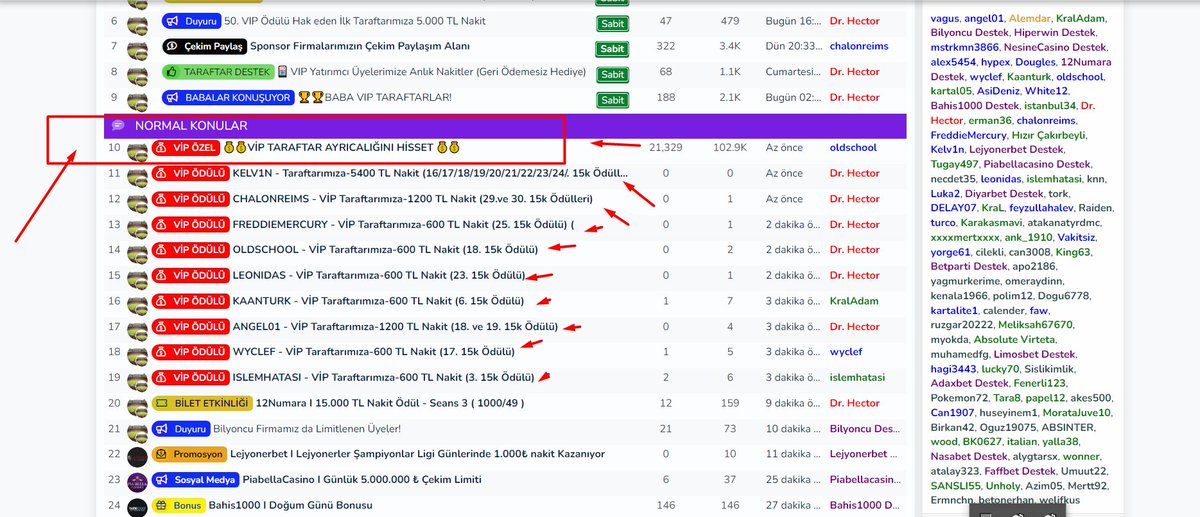Select the Promosyon tag

188,454
